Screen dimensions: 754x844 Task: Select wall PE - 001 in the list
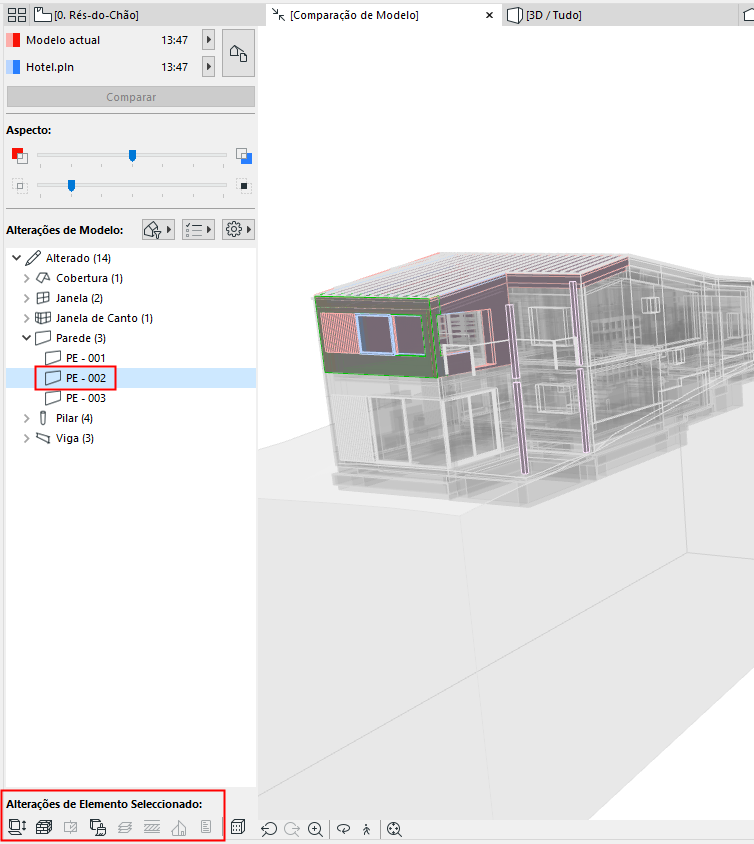[86, 358]
